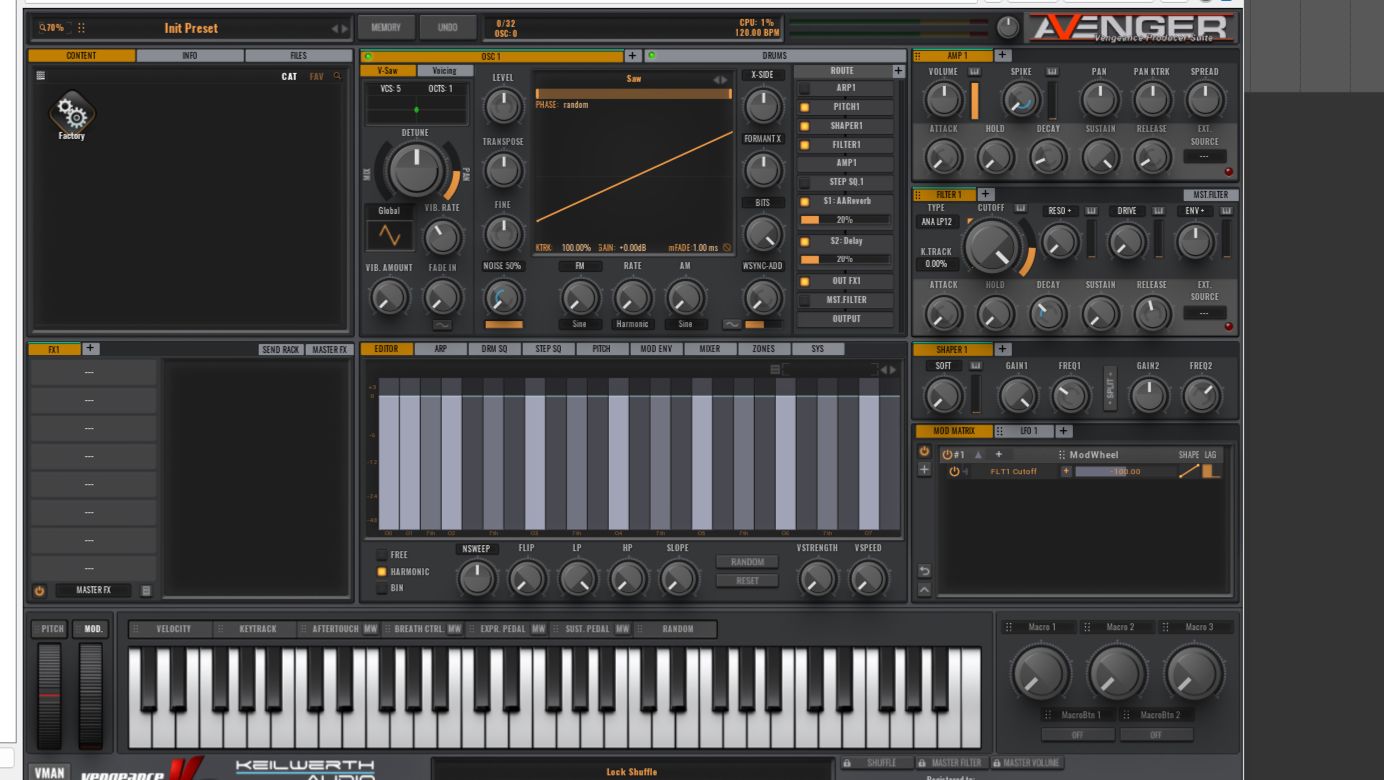Open the shaper SOFT type dropdown
Screen dimensions: 1384x780
tap(944, 366)
